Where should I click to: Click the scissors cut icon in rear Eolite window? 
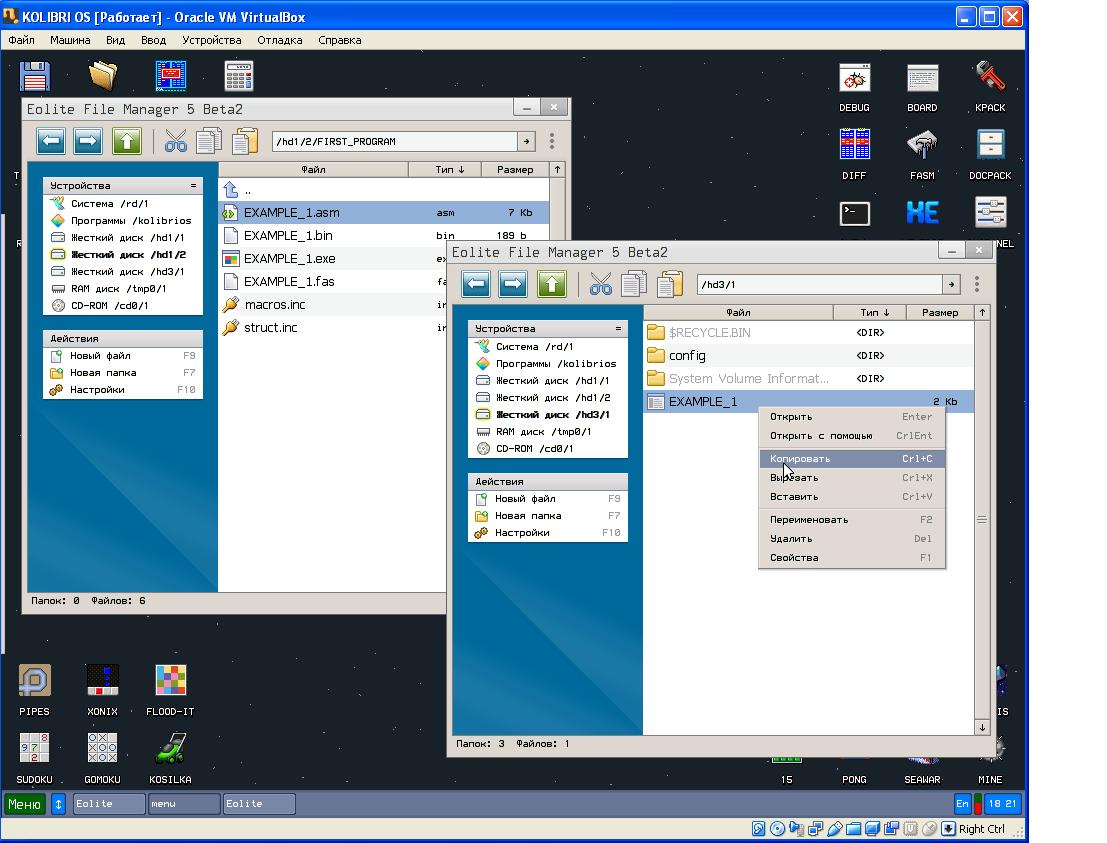tap(176, 141)
